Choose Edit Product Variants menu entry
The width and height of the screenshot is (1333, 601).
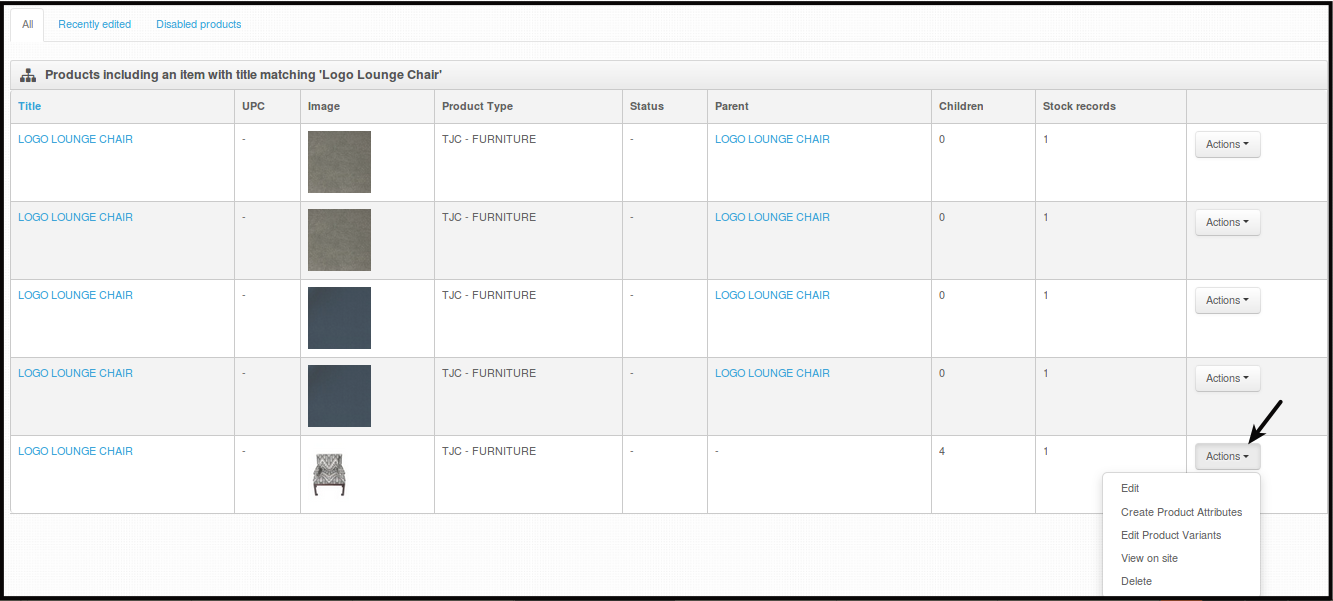coord(1171,535)
